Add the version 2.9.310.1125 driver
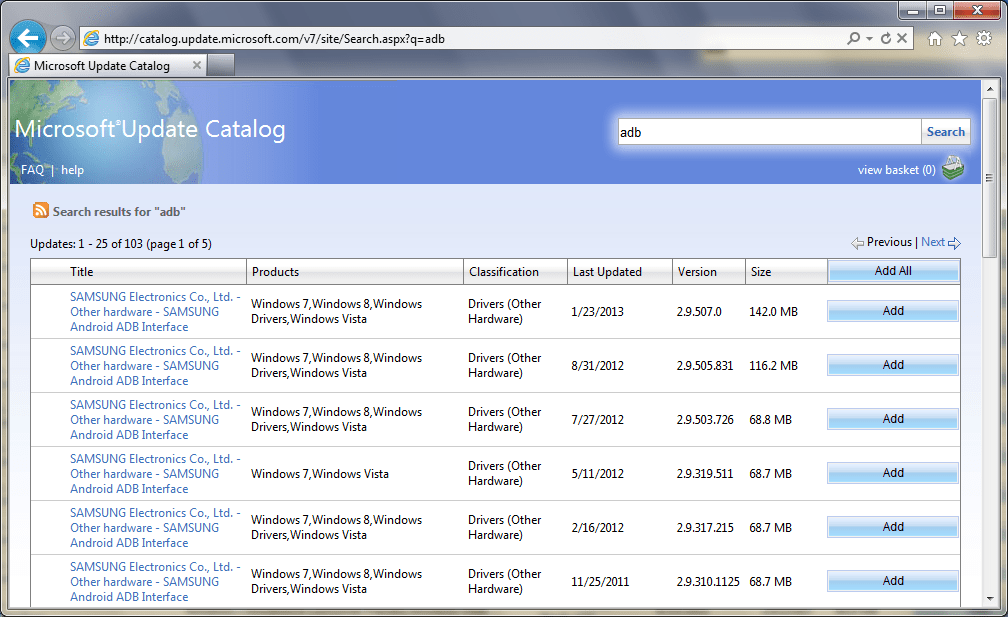1008x617 pixels. (x=893, y=581)
